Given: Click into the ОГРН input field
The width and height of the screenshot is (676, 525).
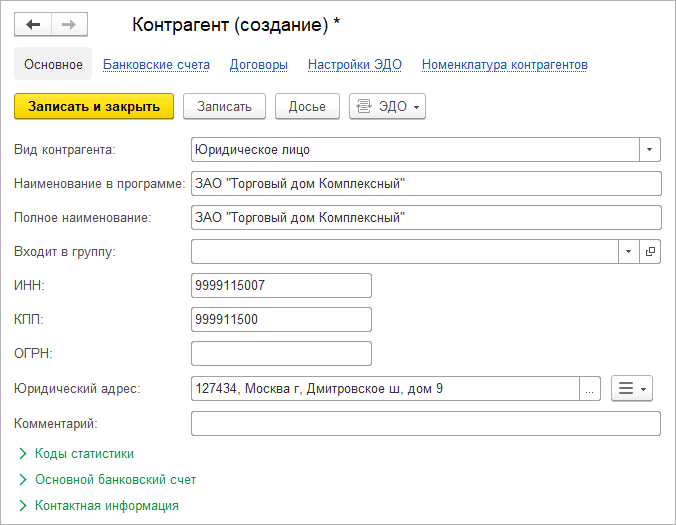Looking at the screenshot, I should [x=281, y=354].
